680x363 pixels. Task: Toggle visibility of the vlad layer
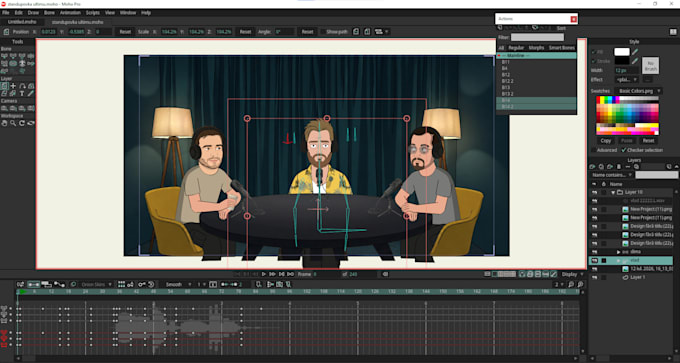[595, 260]
